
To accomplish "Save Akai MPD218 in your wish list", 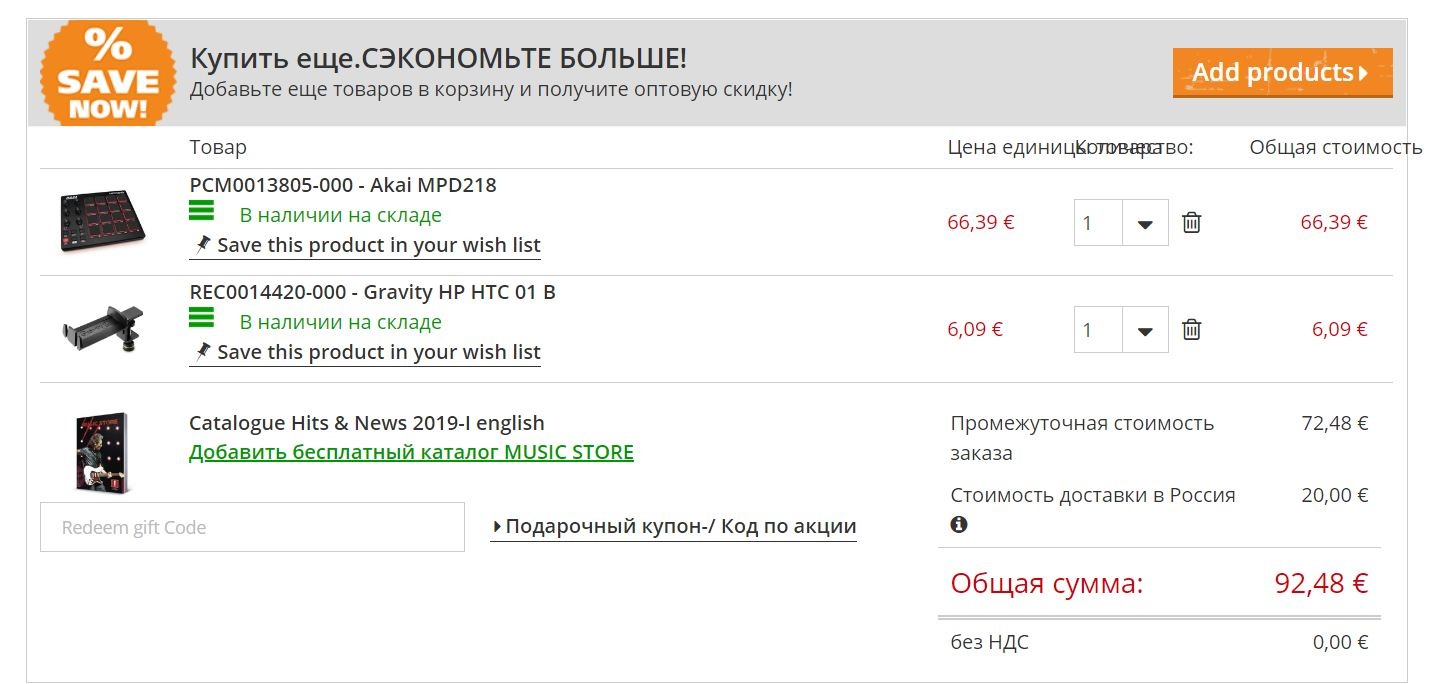I will click(378, 245).
